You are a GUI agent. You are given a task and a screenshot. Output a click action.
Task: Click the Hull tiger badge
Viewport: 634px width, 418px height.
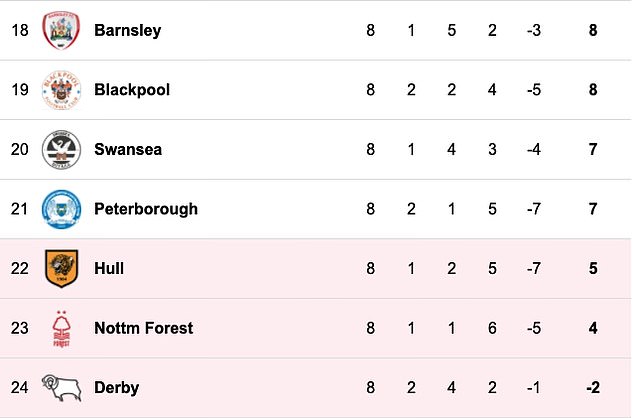61,268
